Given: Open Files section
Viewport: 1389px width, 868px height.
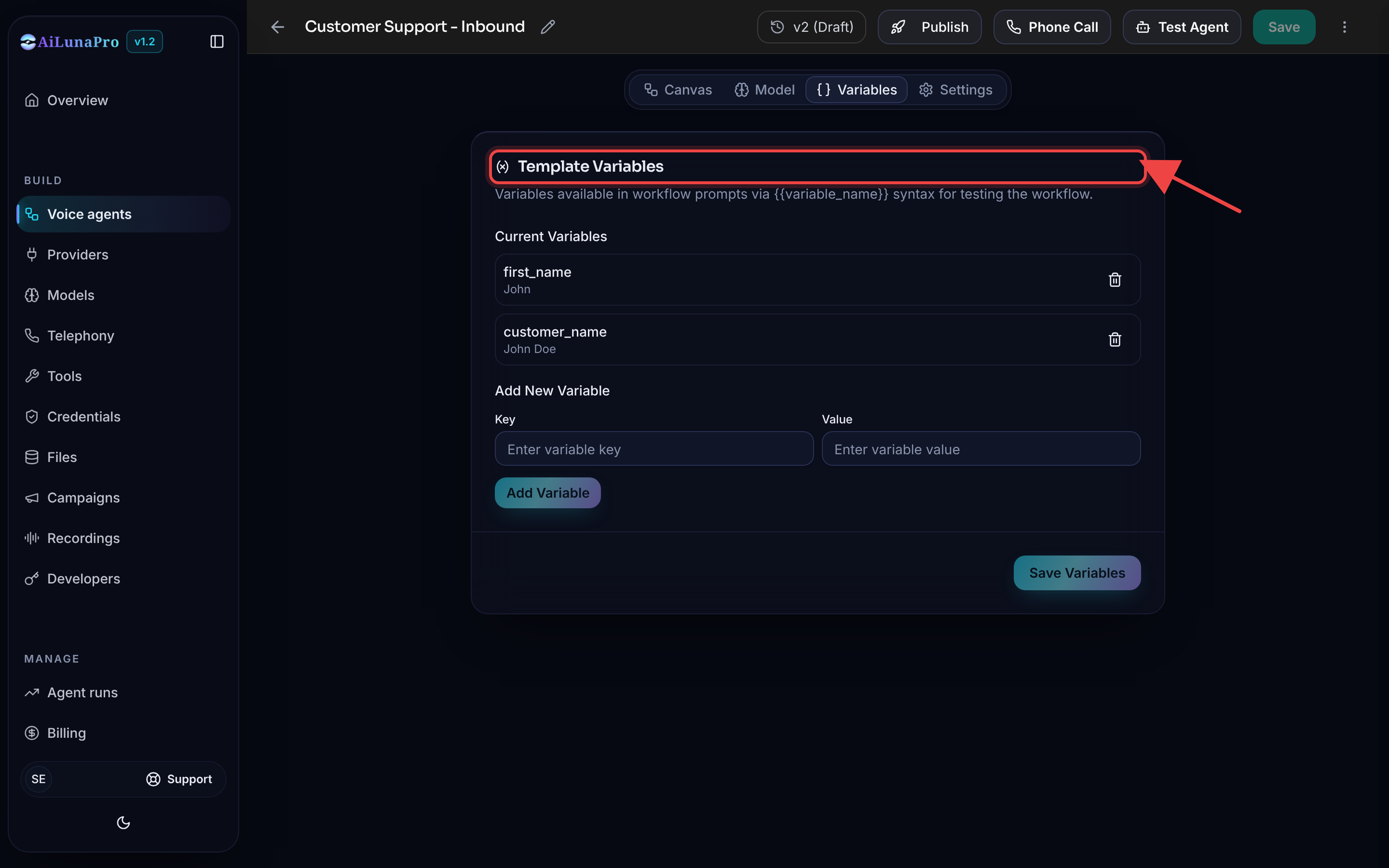Looking at the screenshot, I should [x=123, y=457].
